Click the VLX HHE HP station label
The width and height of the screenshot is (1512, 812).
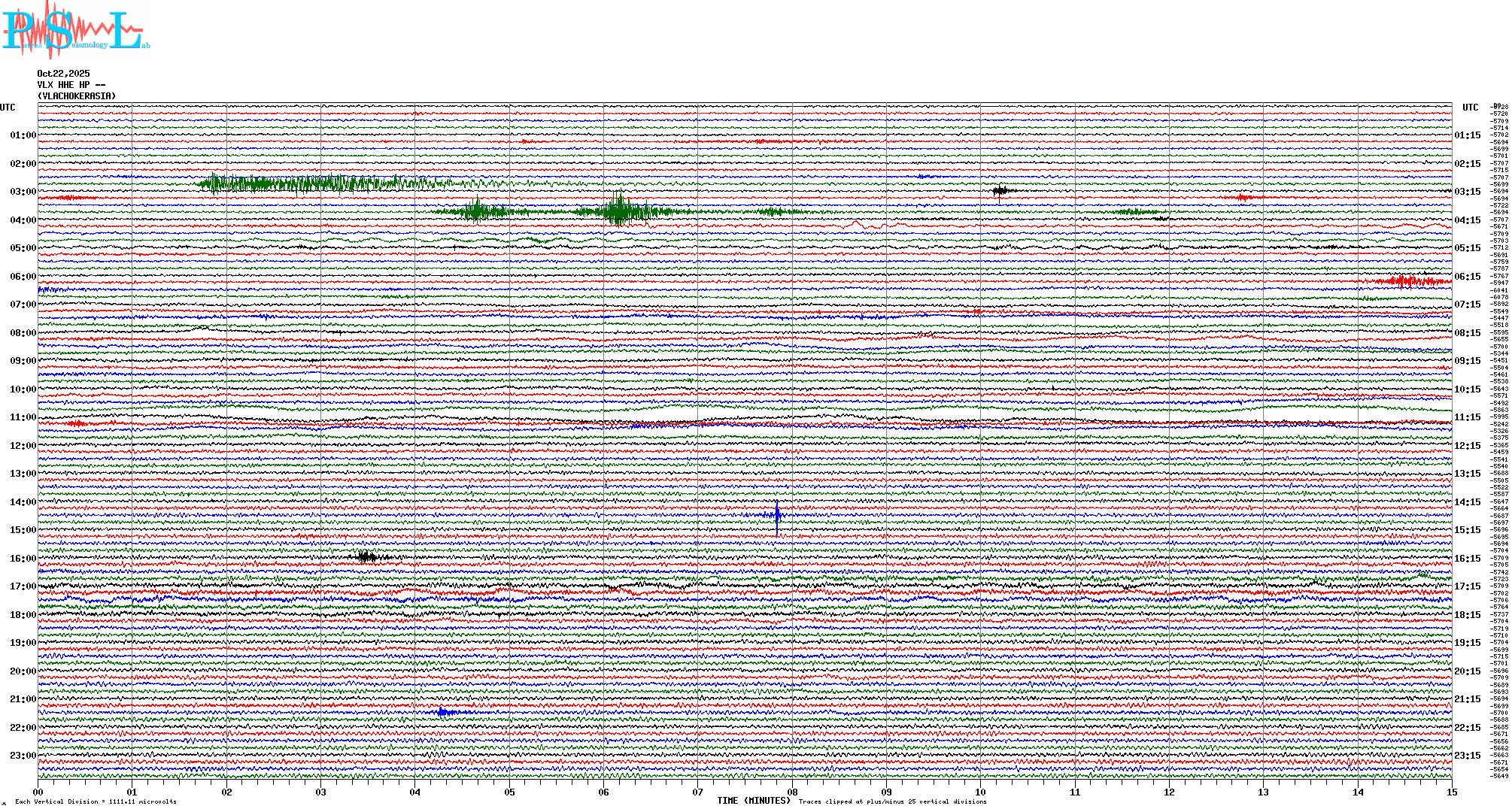pos(71,85)
